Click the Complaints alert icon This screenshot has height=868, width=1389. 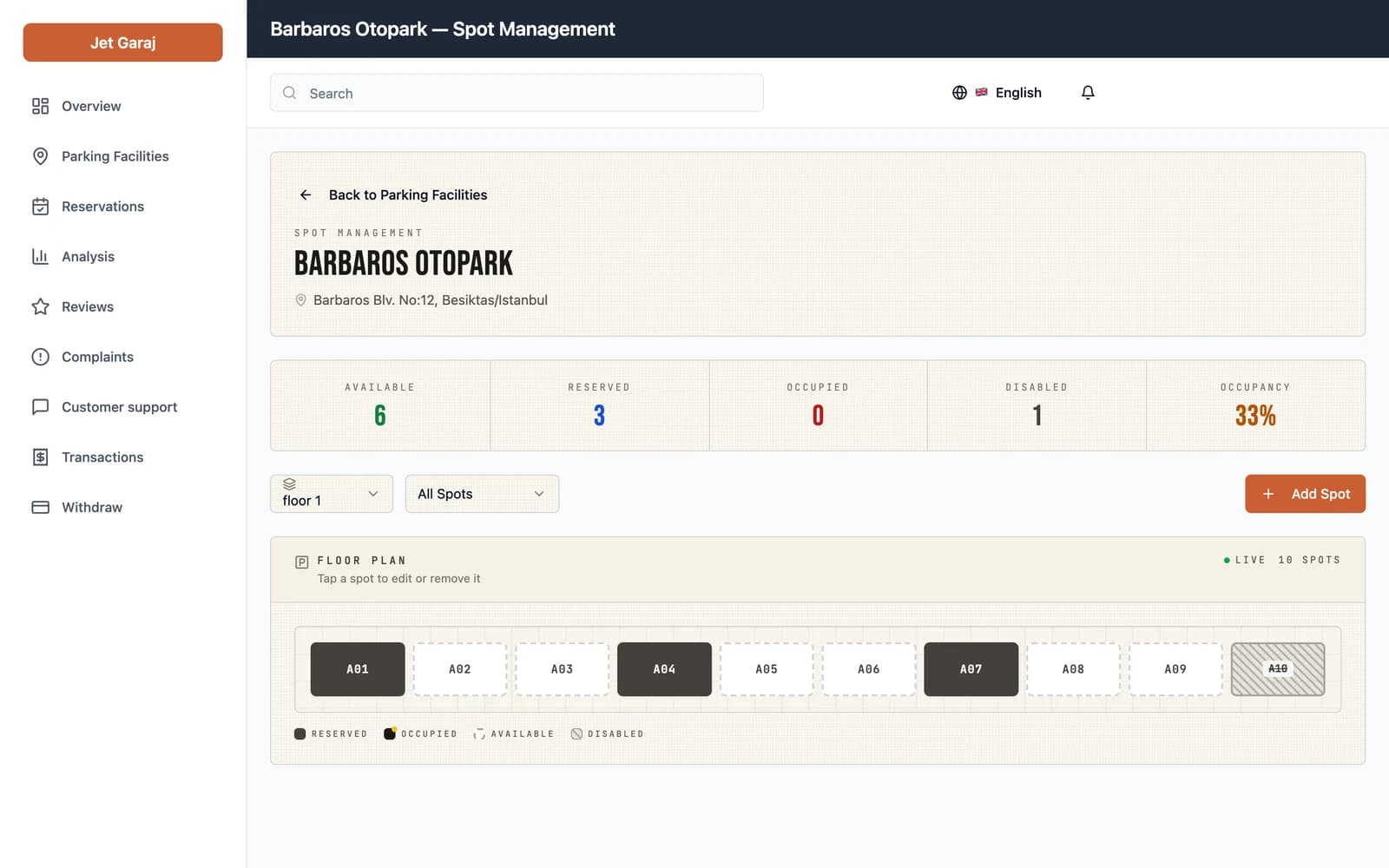40,357
